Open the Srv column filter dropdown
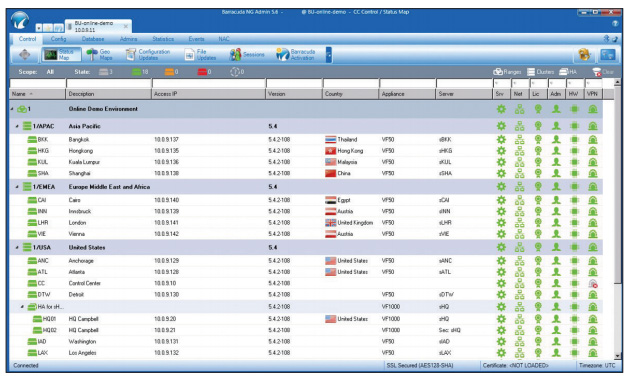This screenshot has width=628, height=378. (501, 83)
